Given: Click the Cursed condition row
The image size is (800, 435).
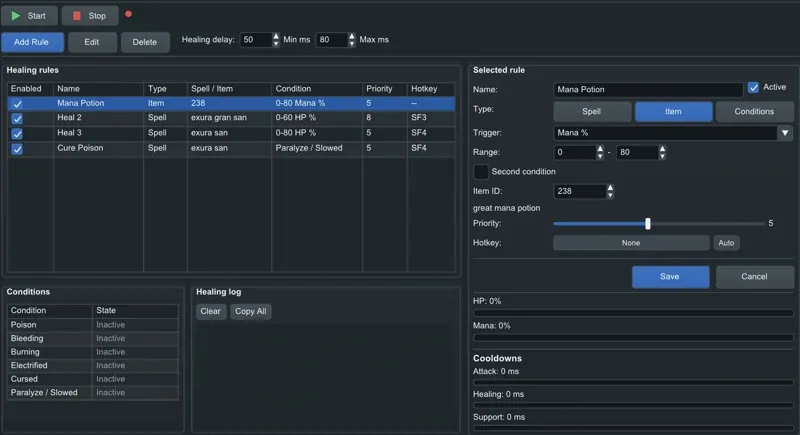Looking at the screenshot, I should 93,379.
